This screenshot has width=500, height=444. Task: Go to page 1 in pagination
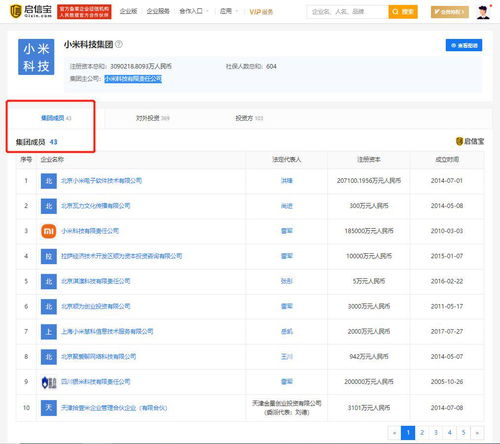tap(408, 433)
